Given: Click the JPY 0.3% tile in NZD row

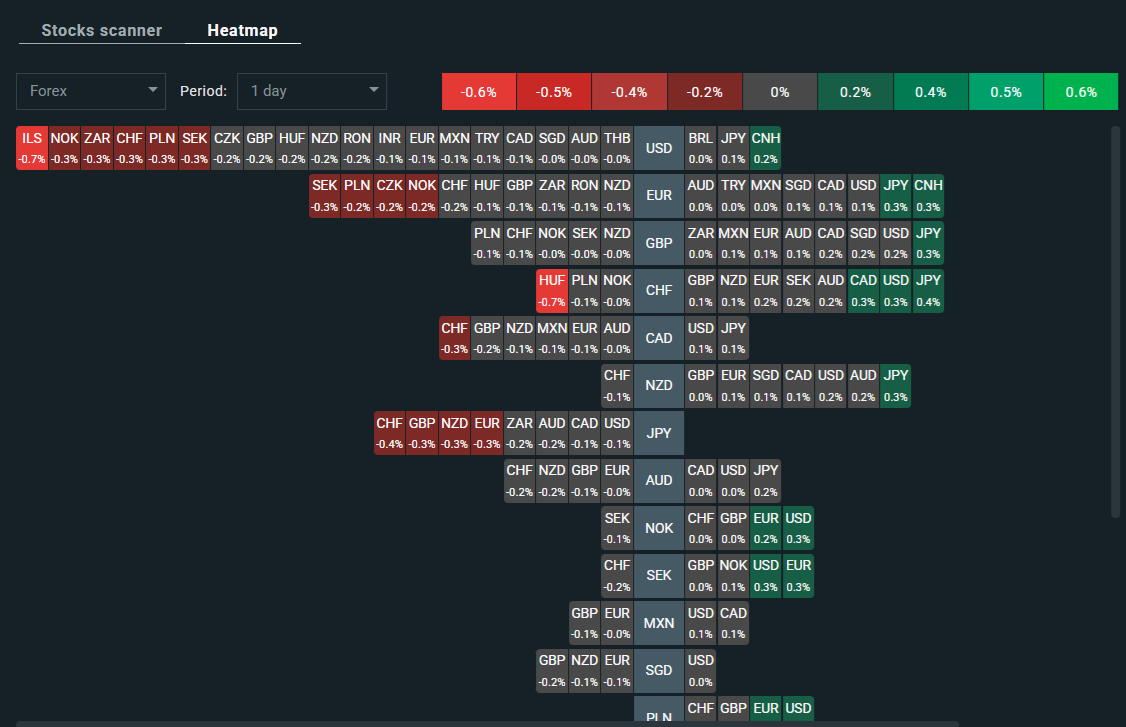Looking at the screenshot, I should pos(895,385).
